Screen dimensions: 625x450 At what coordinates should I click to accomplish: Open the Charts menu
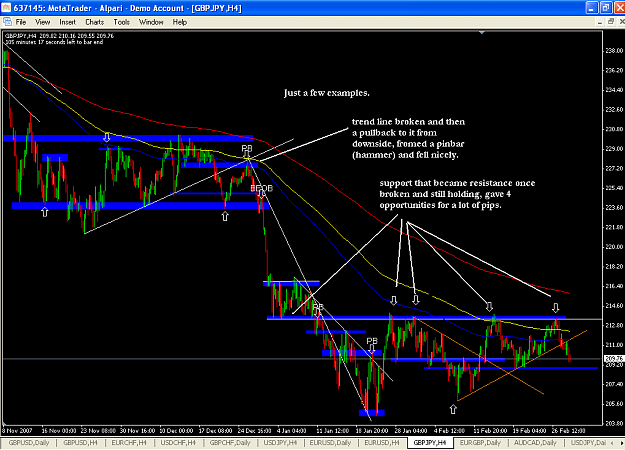[94, 22]
